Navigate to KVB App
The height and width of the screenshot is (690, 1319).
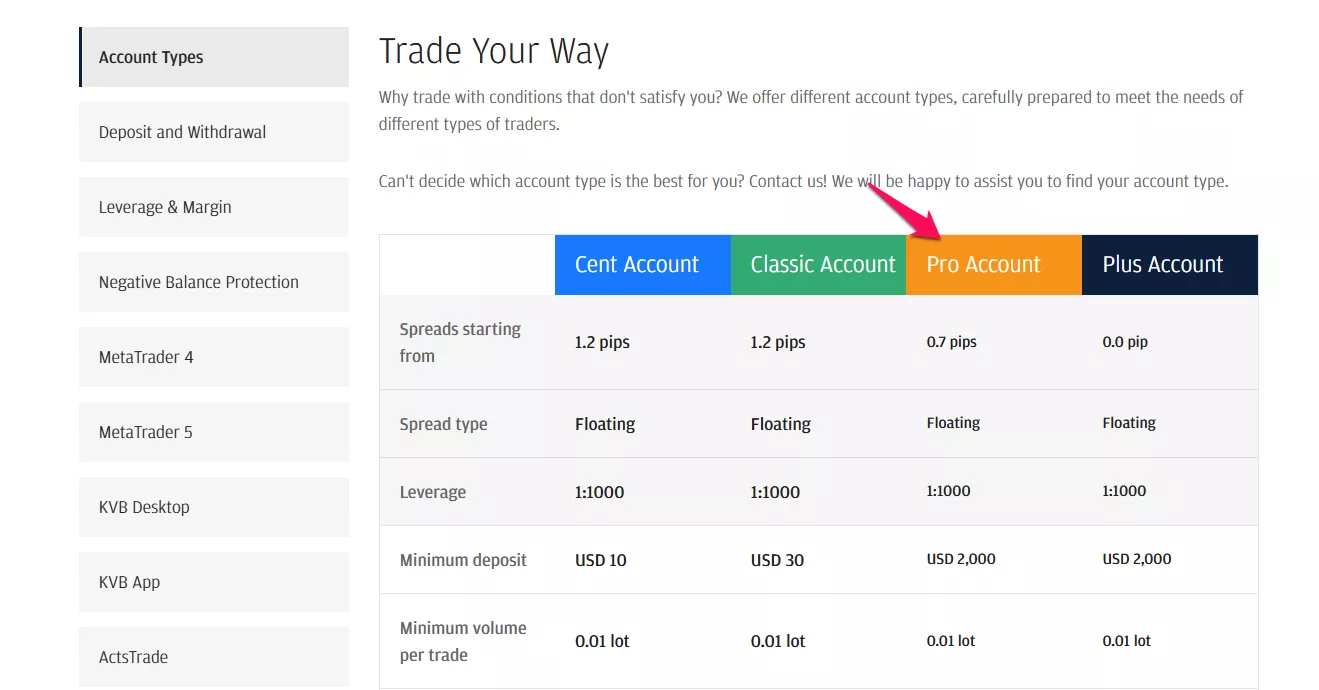214,582
